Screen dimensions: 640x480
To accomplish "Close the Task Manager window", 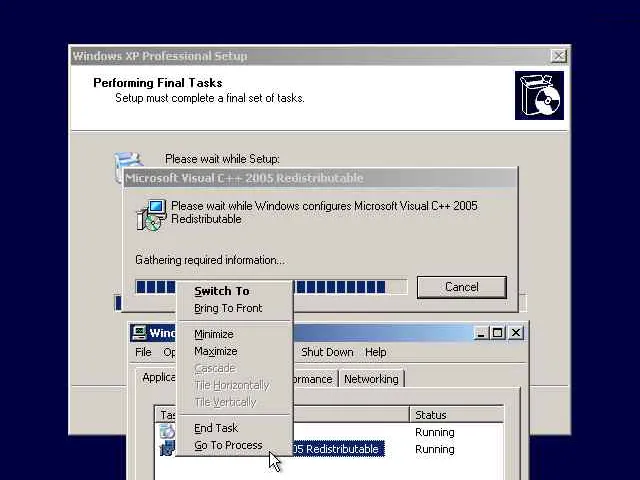I will pyautogui.click(x=516, y=333).
